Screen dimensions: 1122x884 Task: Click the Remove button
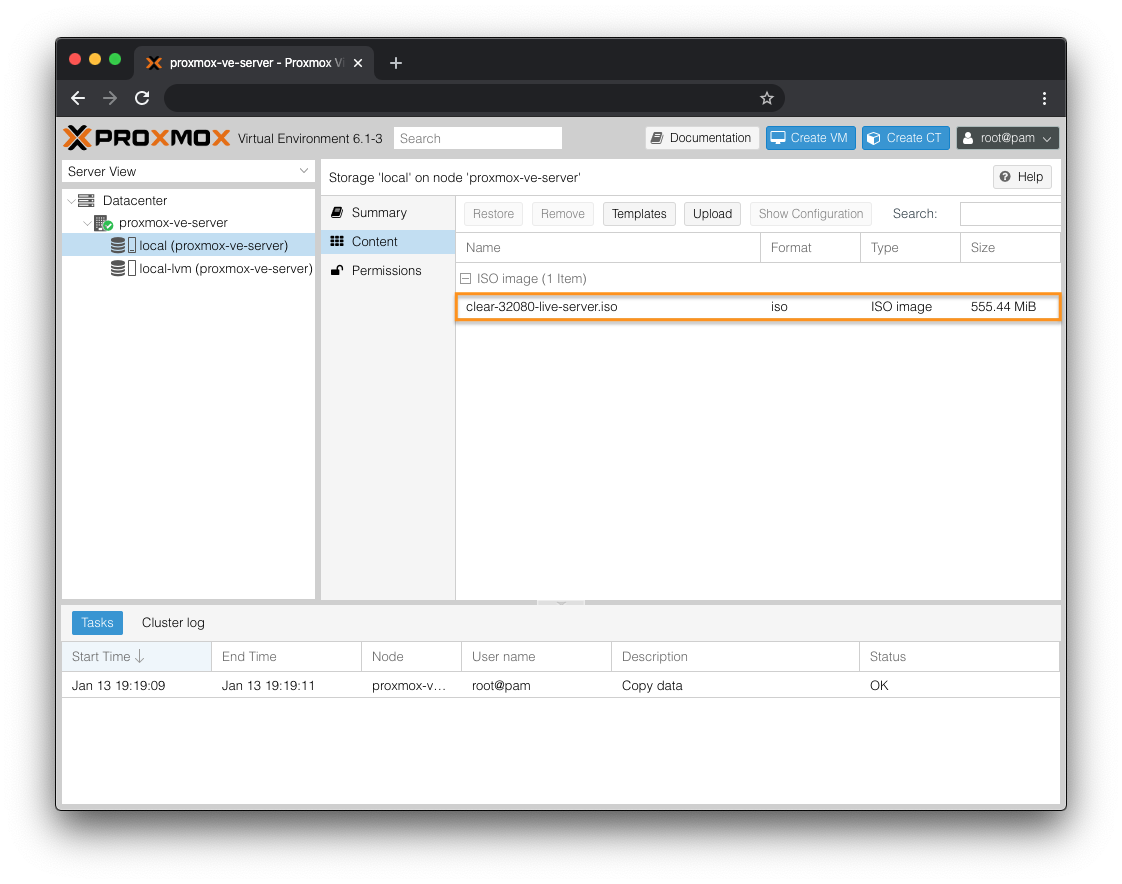coord(562,214)
